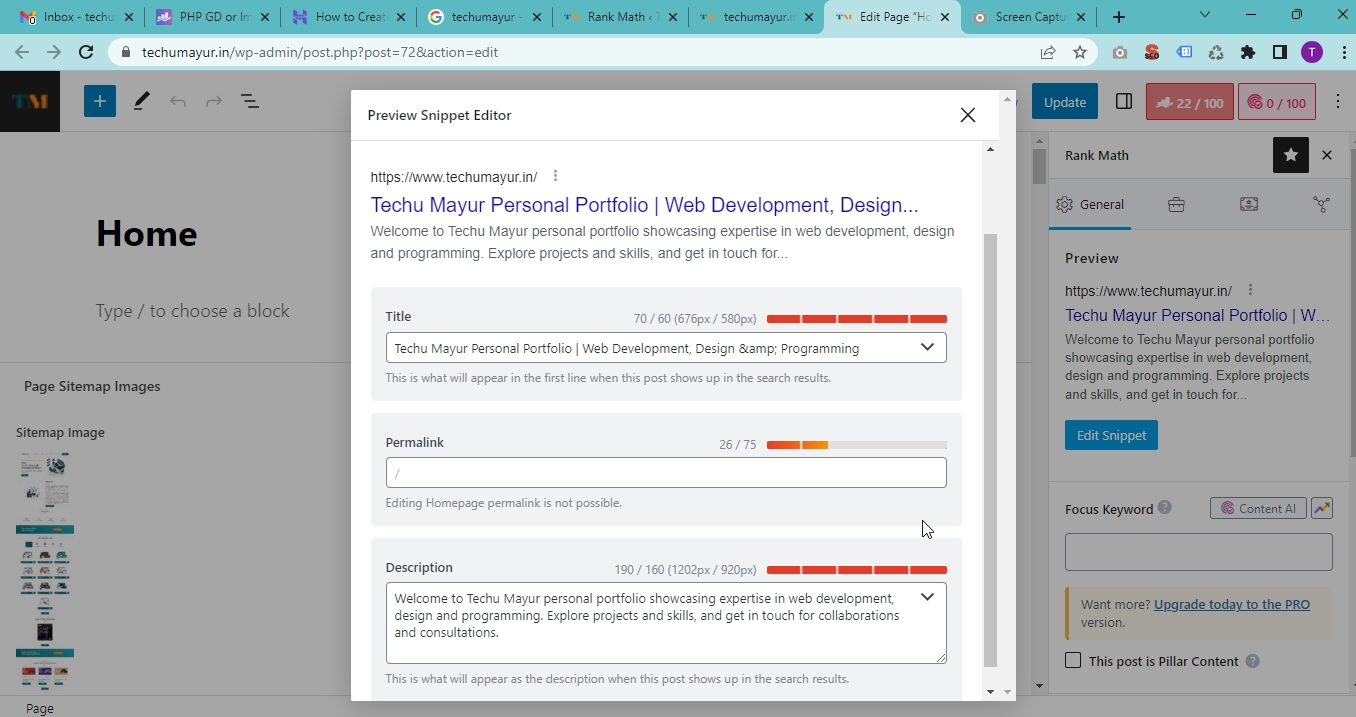
Task: Open the Social tab icon
Action: pos(1321,204)
